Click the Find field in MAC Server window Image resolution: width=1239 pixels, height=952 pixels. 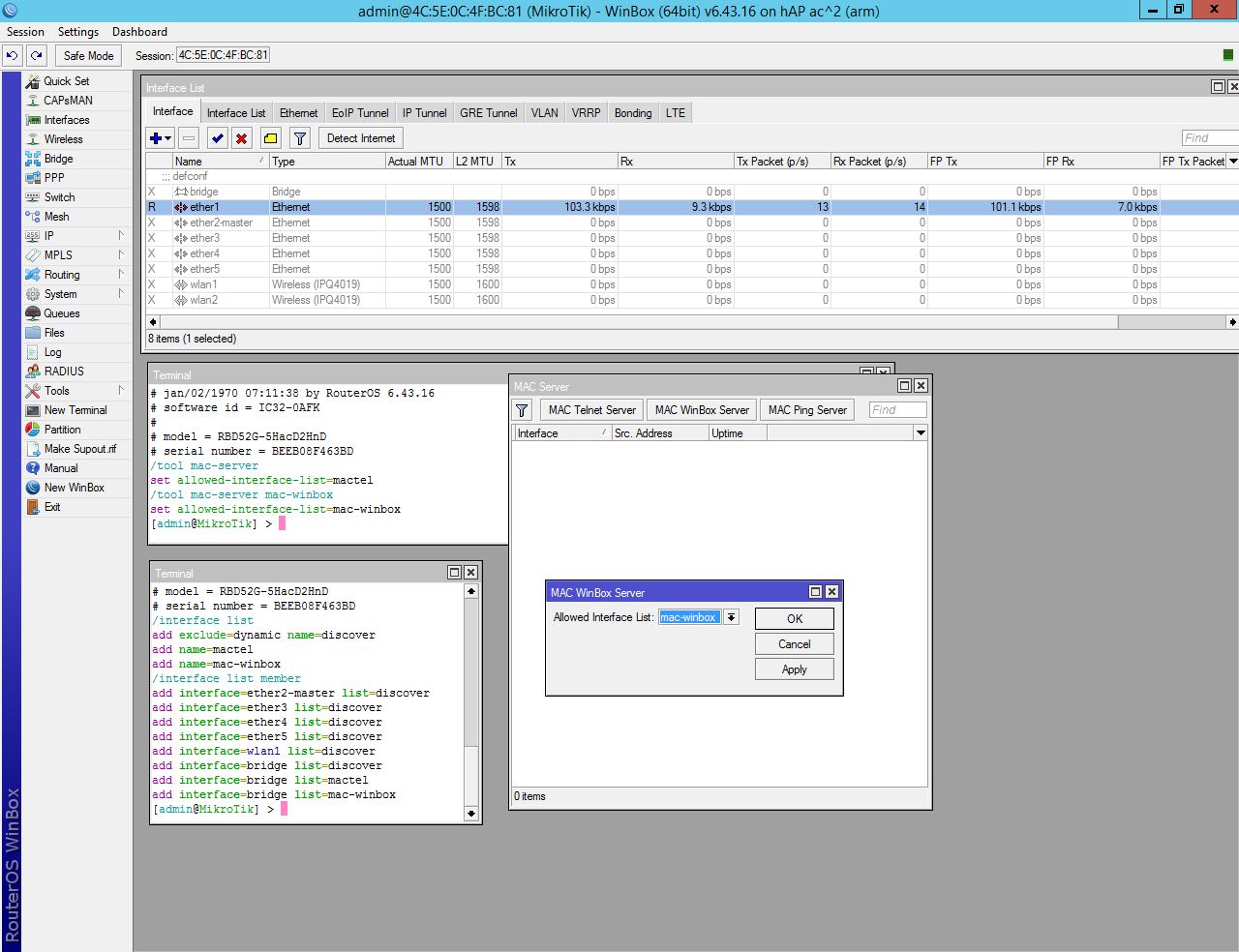pos(897,410)
